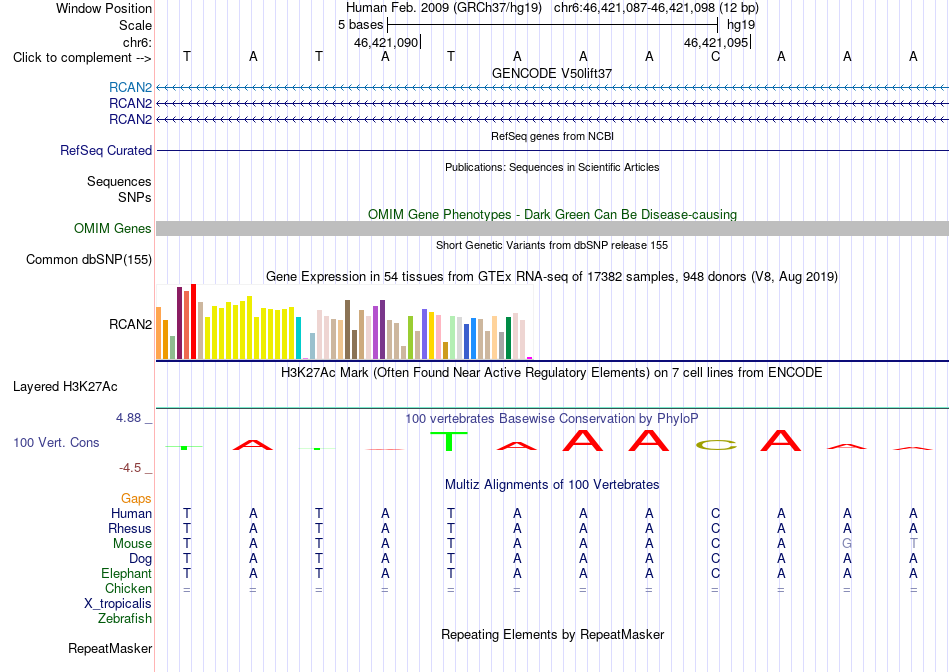The width and height of the screenshot is (950, 672).
Task: Click the -4.5 PhyloP lower limit value
Action: coord(130,468)
